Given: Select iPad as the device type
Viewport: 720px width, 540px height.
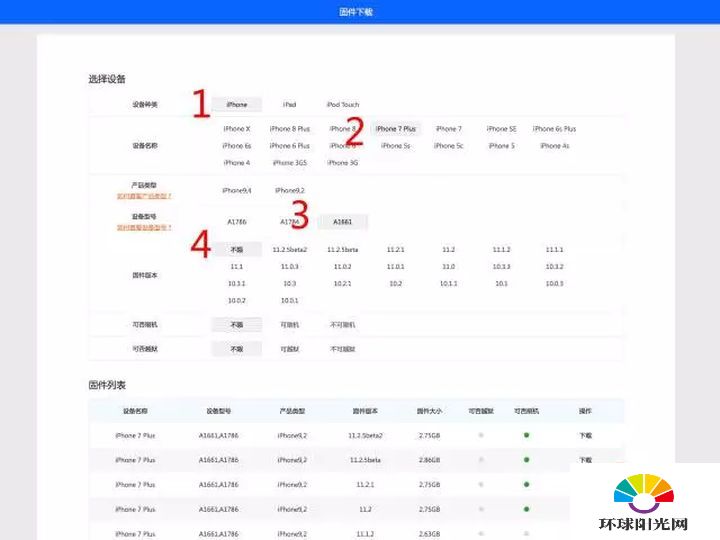Looking at the screenshot, I should (x=290, y=105).
